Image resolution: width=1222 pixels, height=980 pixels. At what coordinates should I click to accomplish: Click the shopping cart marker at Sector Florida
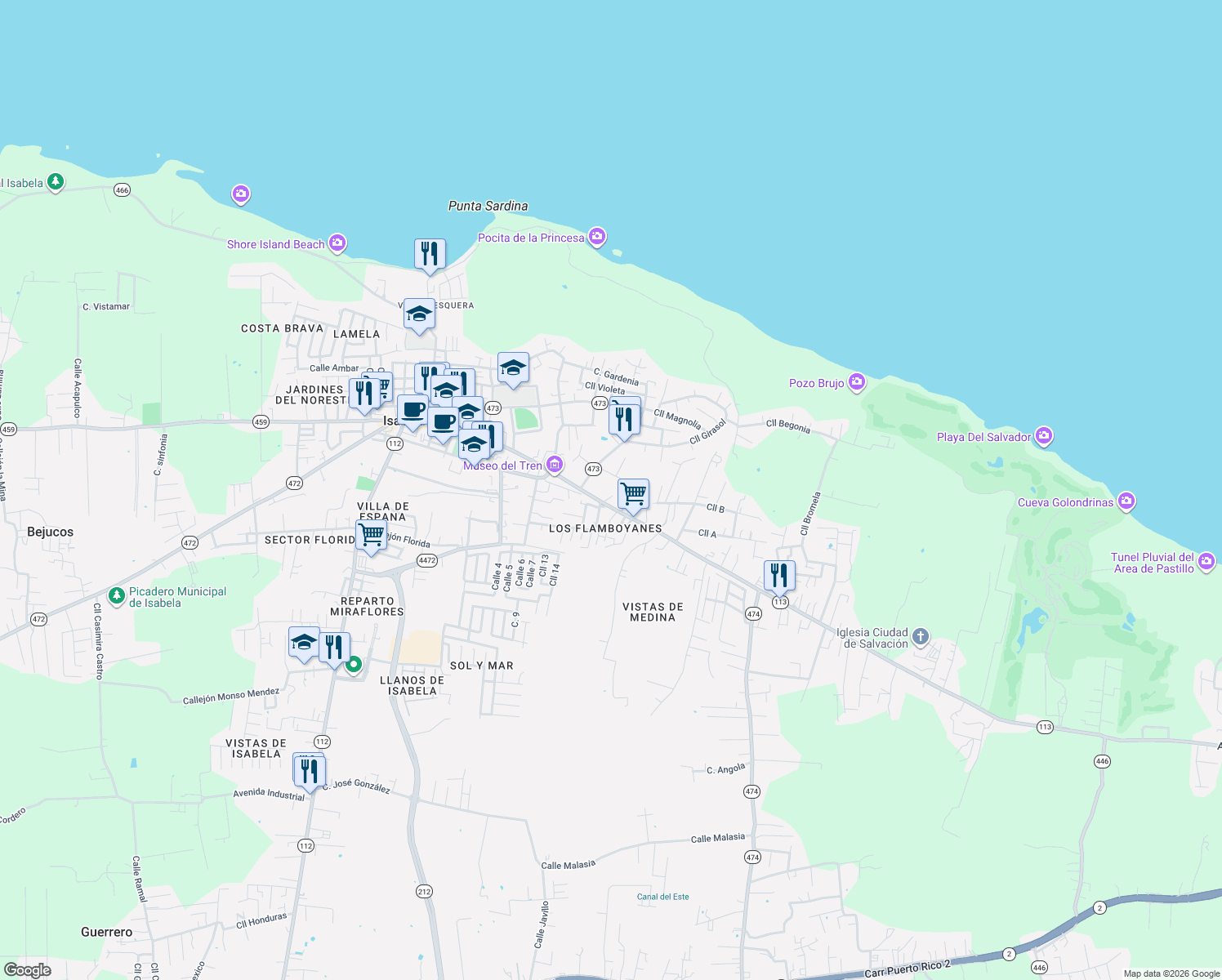click(371, 537)
